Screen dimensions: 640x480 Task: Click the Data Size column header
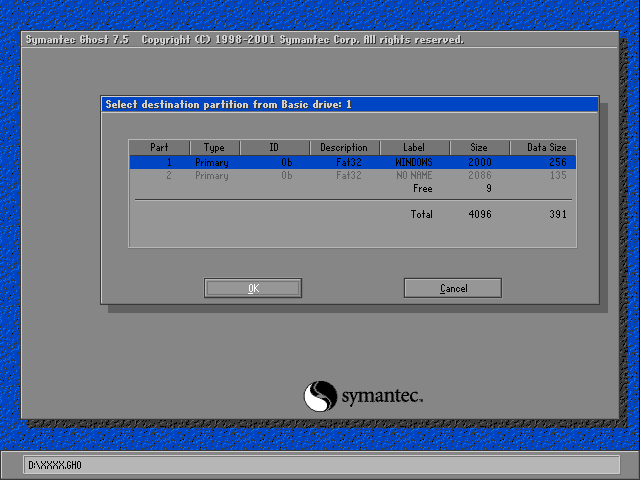[x=543, y=147]
